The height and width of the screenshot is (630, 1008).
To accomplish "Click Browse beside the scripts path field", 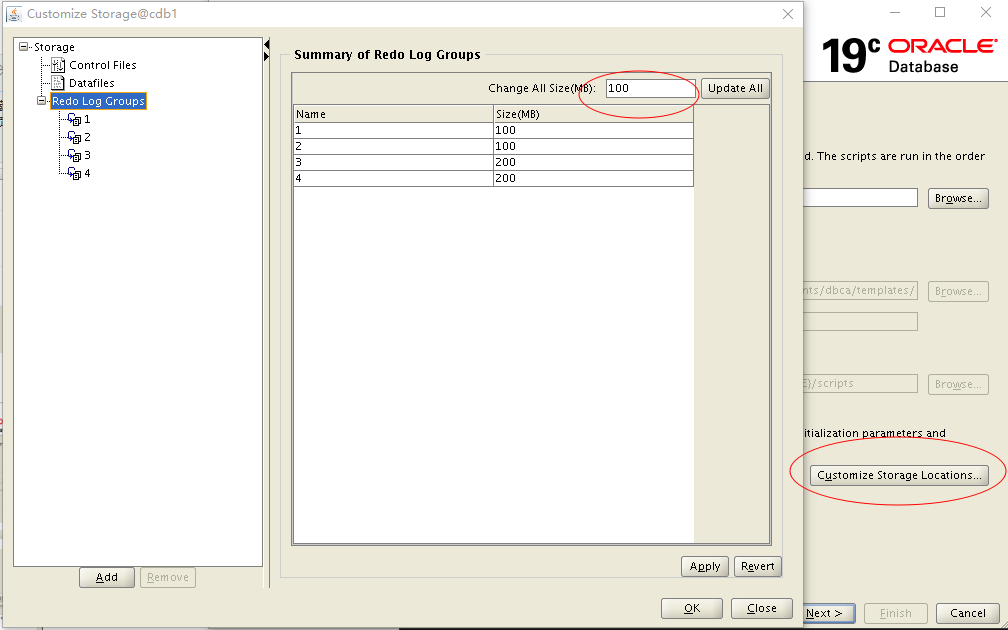I will click(x=958, y=384).
